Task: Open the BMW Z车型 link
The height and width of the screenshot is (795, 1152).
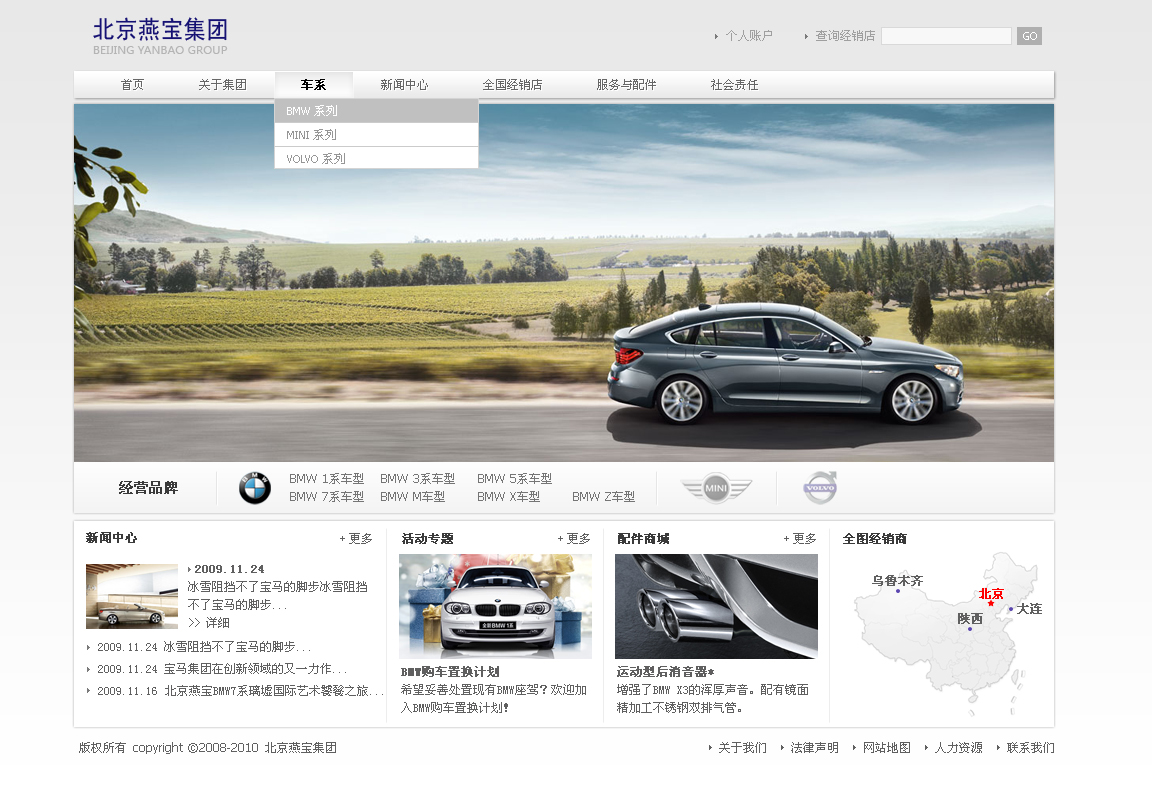Action: pyautogui.click(x=603, y=497)
